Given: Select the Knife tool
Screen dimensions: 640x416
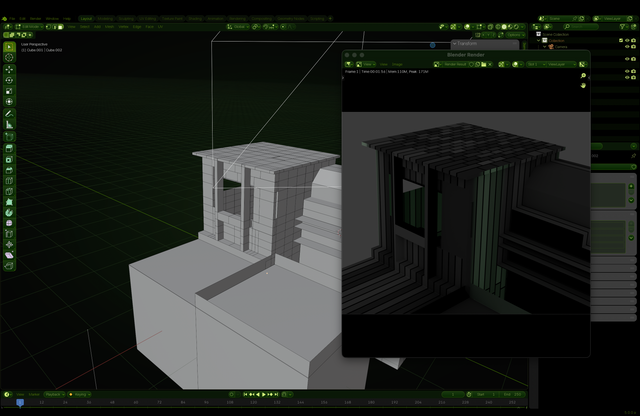Looking at the screenshot, I should click(9, 191).
